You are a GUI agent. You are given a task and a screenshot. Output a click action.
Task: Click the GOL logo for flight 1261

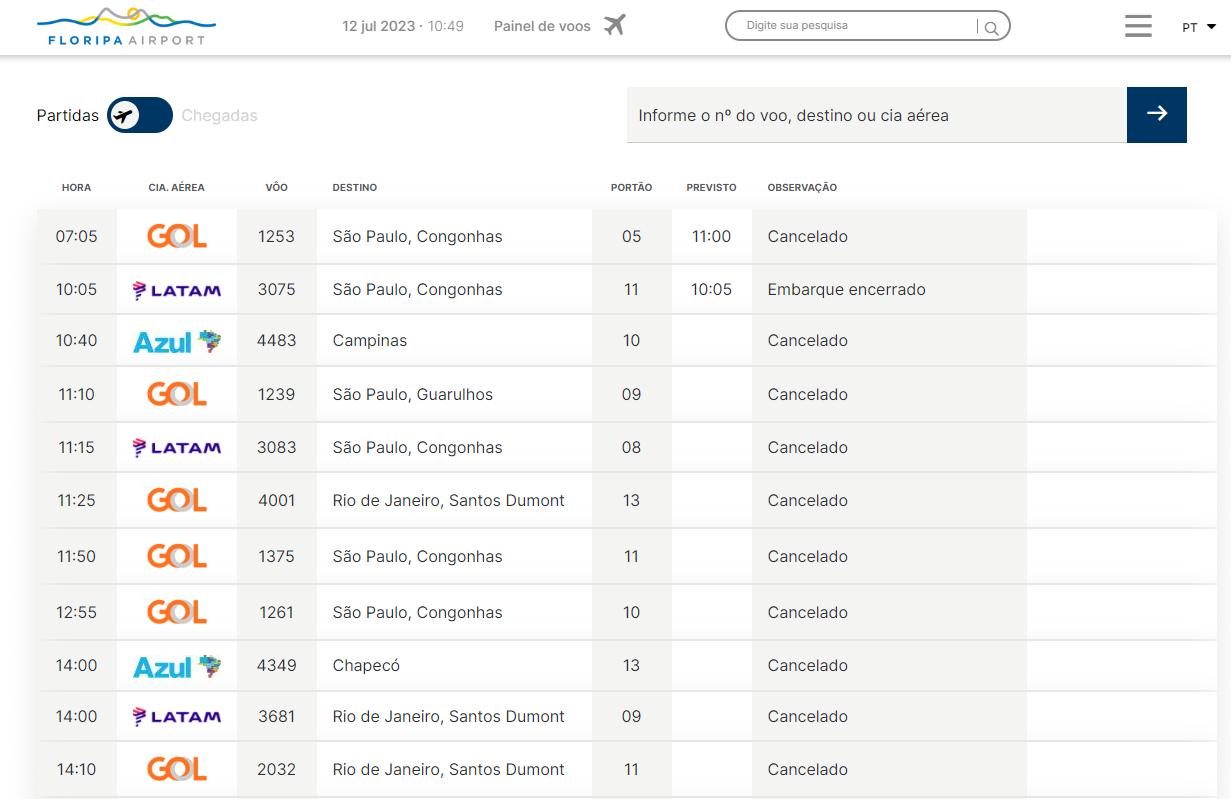coord(177,613)
